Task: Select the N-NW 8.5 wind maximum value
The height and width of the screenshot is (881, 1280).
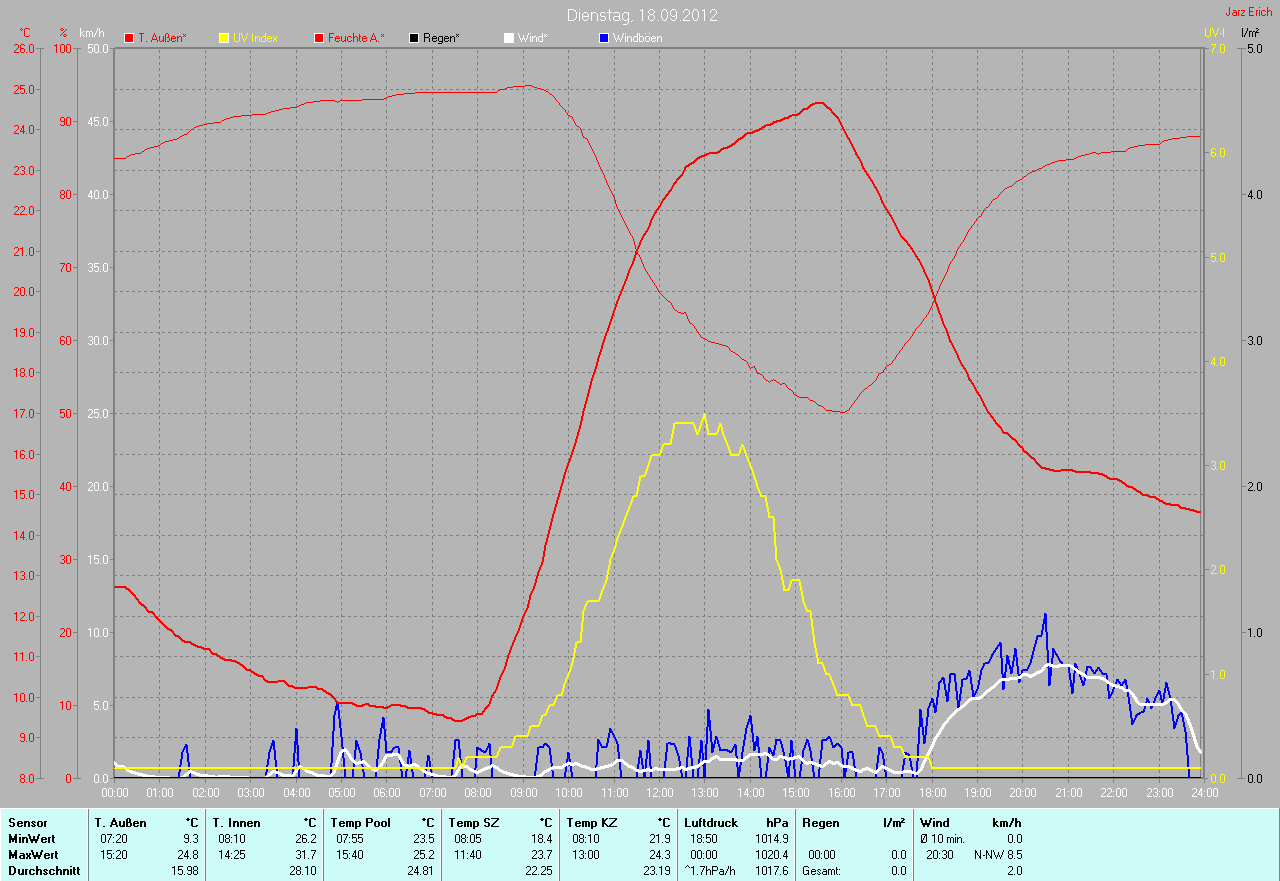Action: click(997, 855)
